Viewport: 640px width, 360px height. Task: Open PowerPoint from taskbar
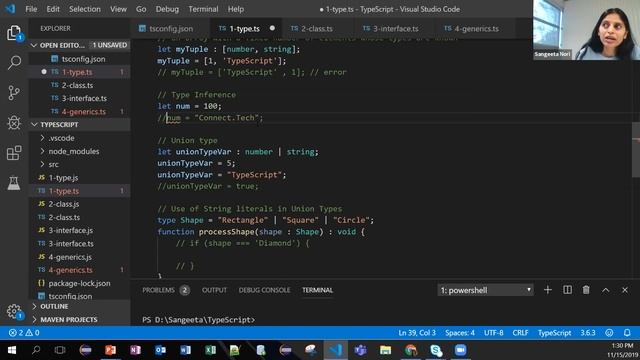(110, 350)
